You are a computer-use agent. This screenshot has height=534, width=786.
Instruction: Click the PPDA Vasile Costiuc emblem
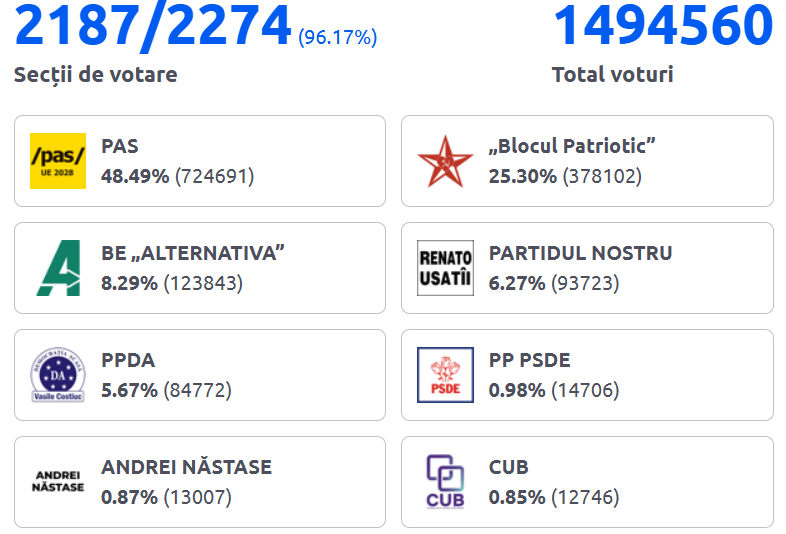(x=58, y=375)
